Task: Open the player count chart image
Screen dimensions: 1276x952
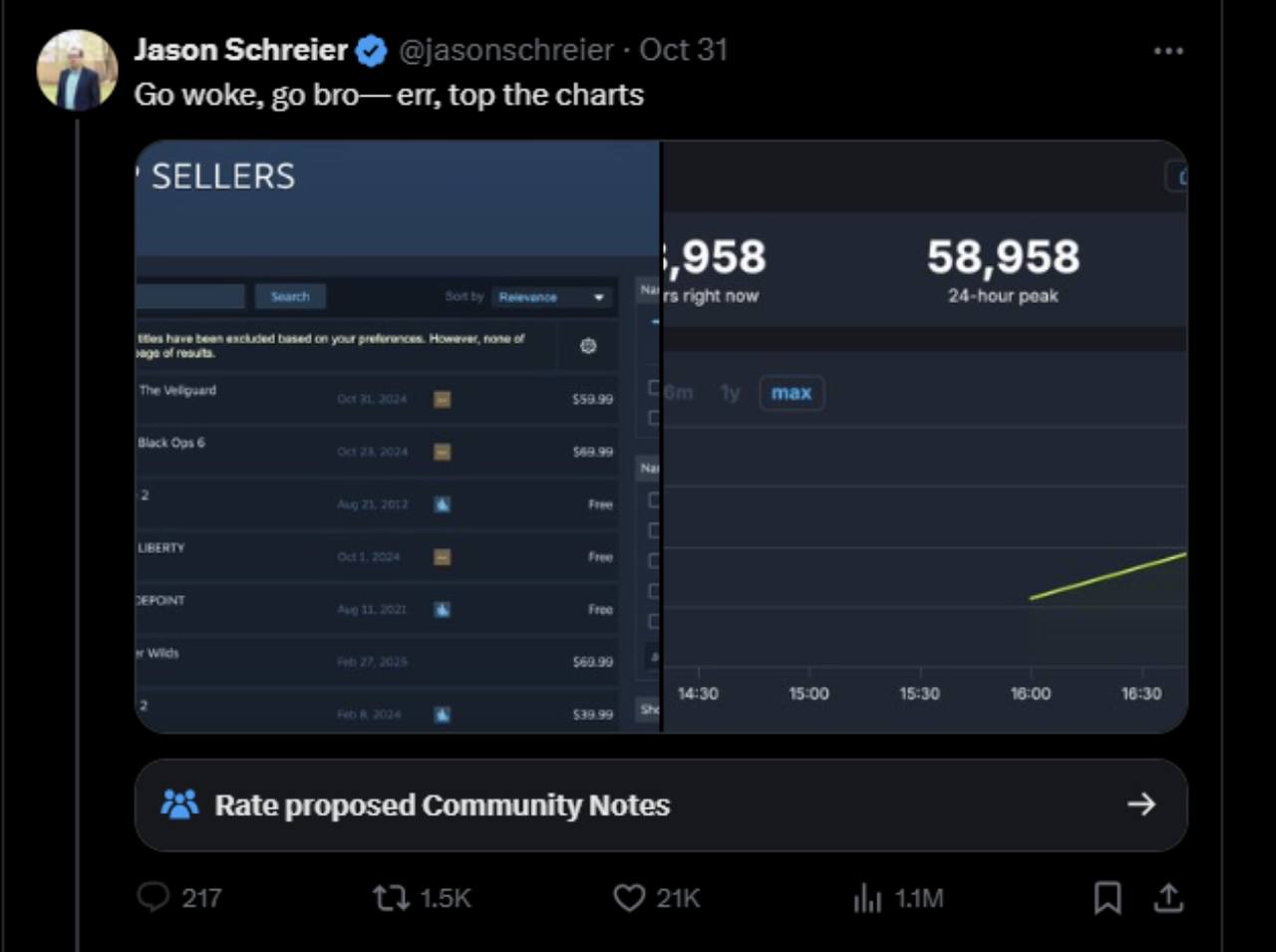Action: pyautogui.click(x=924, y=498)
